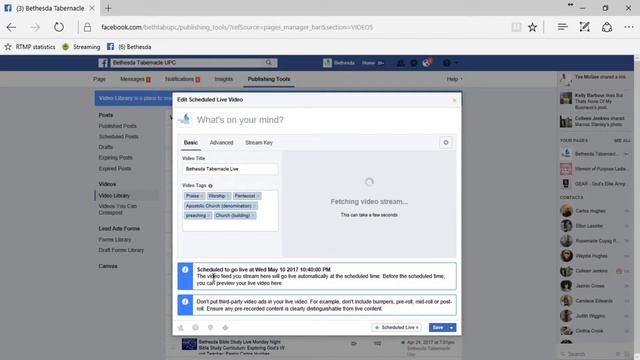
Task: Open Women of Purpose Ladies page in sidebar
Action: coord(594,169)
